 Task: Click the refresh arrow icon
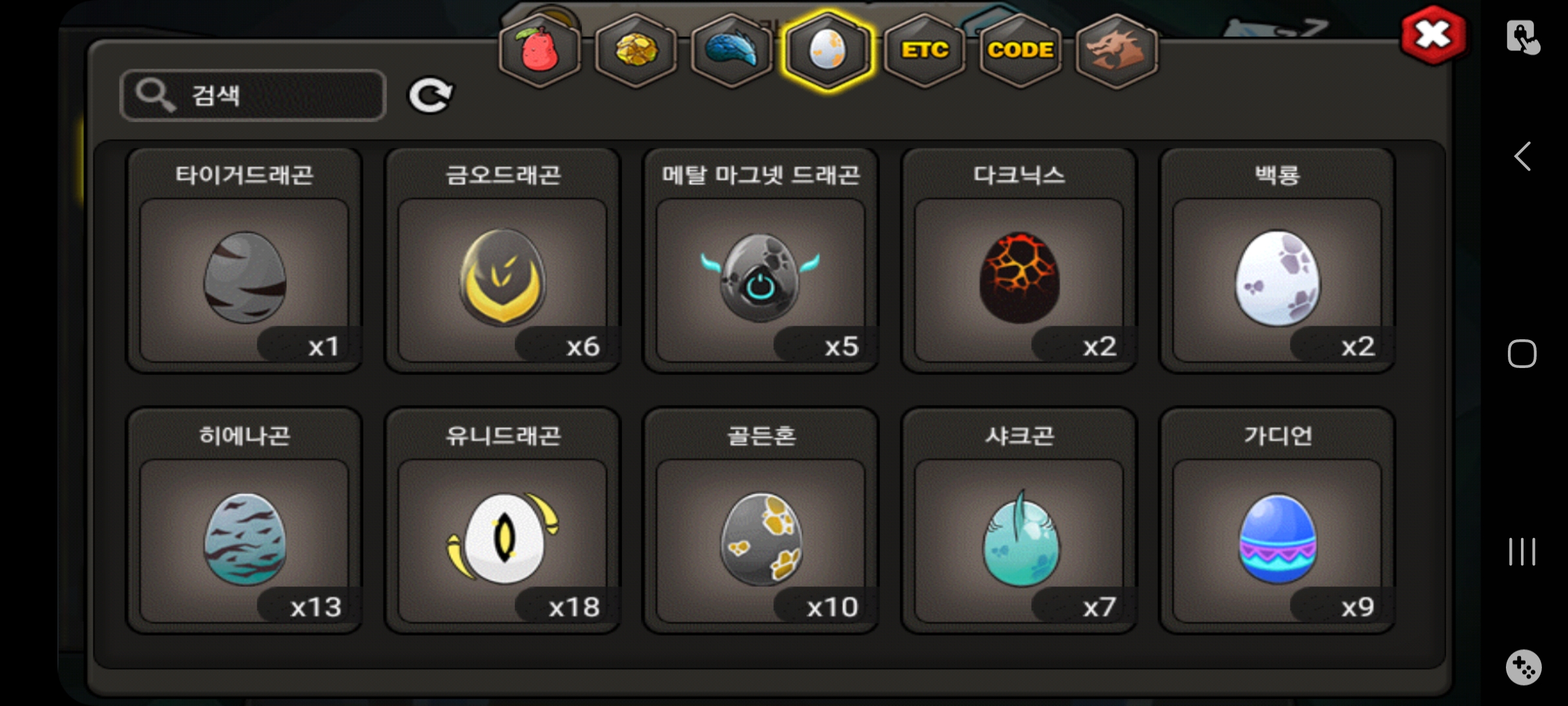click(x=431, y=95)
